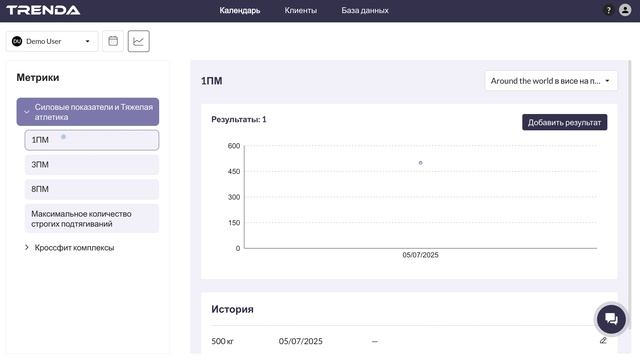Open the help question mark icon
The width and height of the screenshot is (640, 360).
608,10
